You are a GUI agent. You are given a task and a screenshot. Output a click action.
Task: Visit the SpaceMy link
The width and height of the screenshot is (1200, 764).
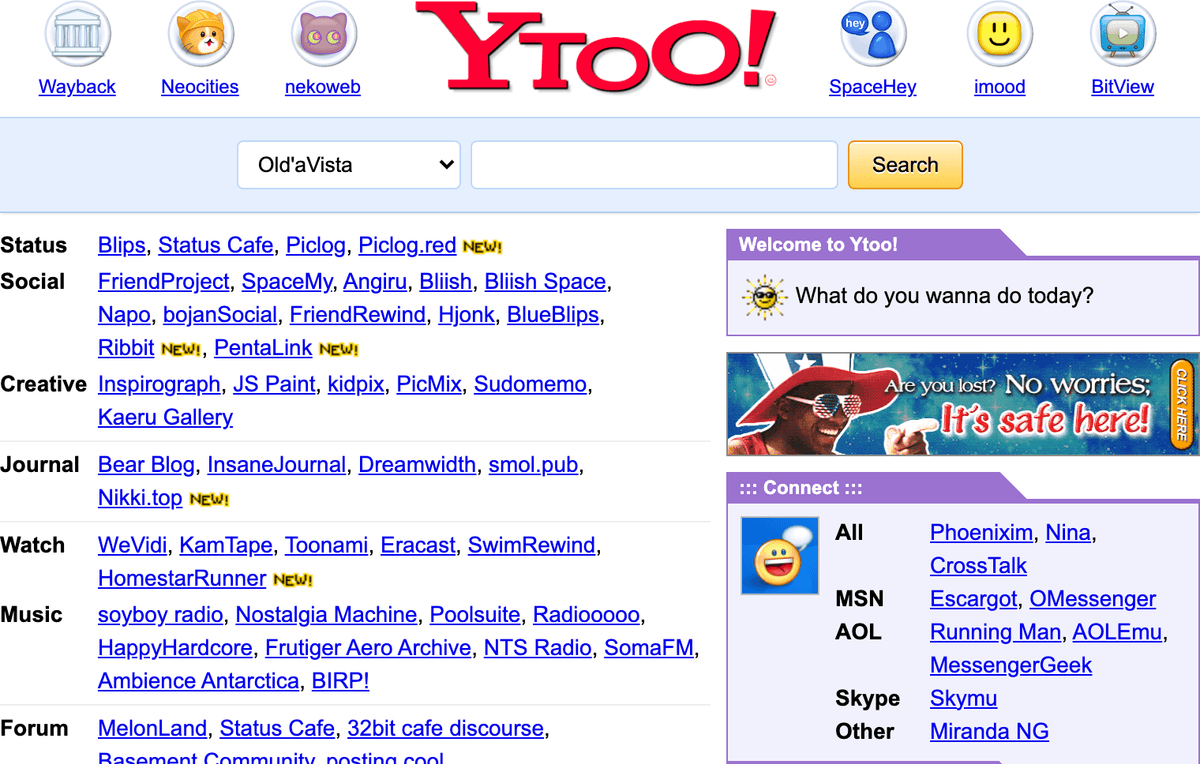[286, 282]
